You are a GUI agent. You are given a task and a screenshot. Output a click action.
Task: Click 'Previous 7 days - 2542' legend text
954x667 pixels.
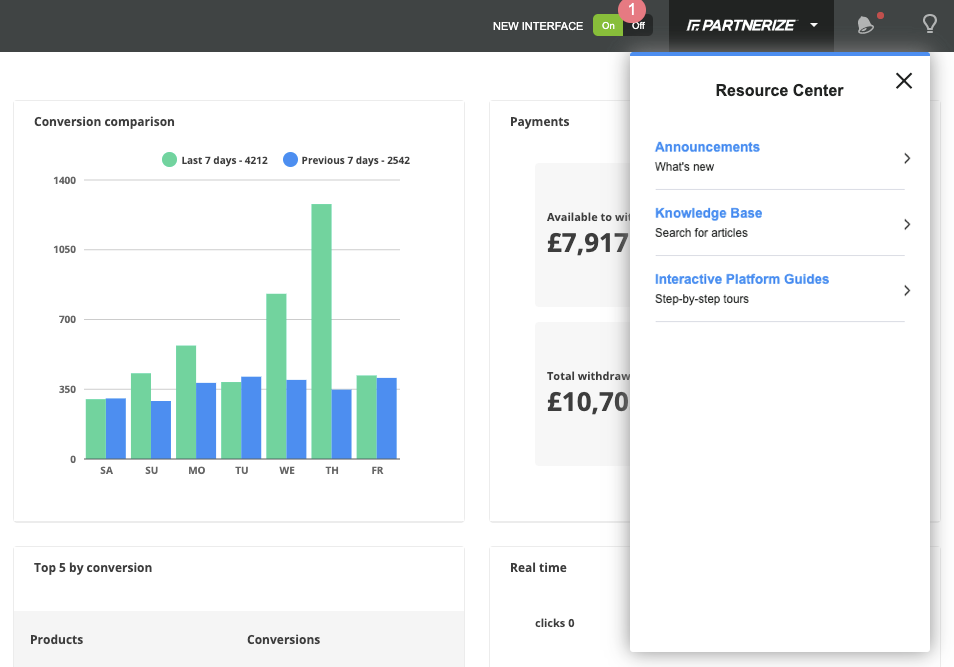pos(355,160)
